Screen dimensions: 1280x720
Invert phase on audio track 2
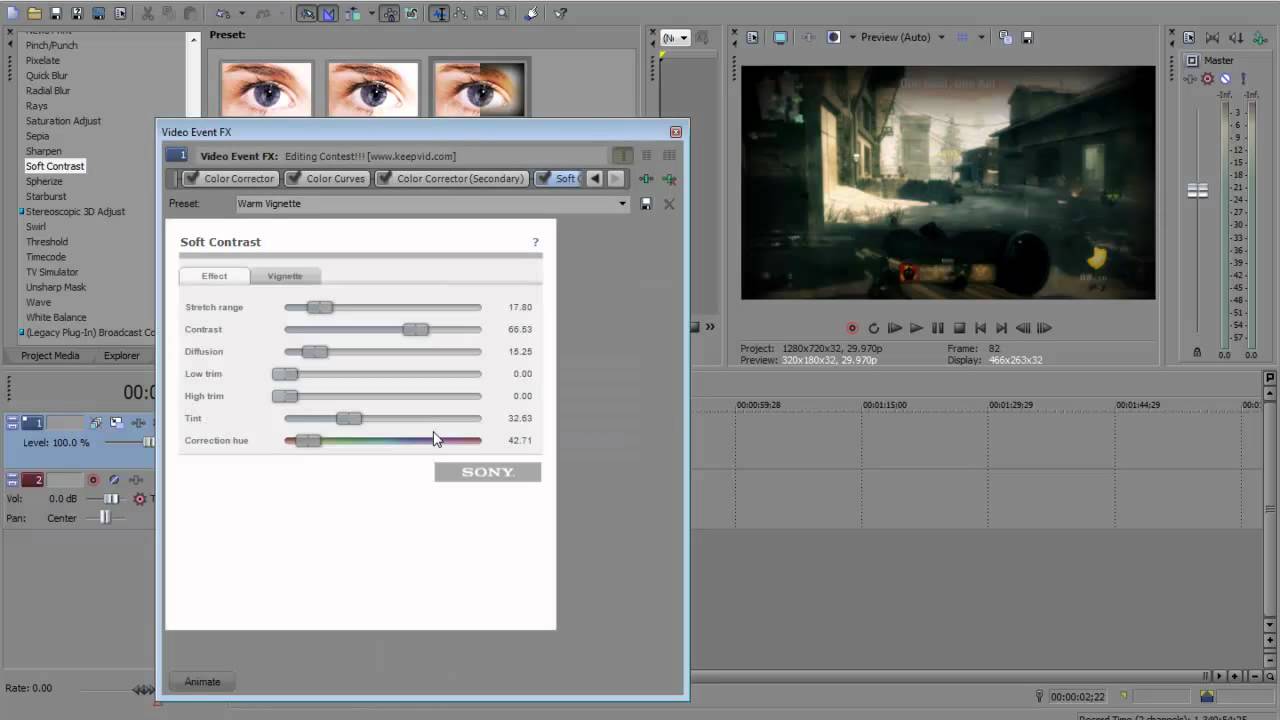[114, 480]
